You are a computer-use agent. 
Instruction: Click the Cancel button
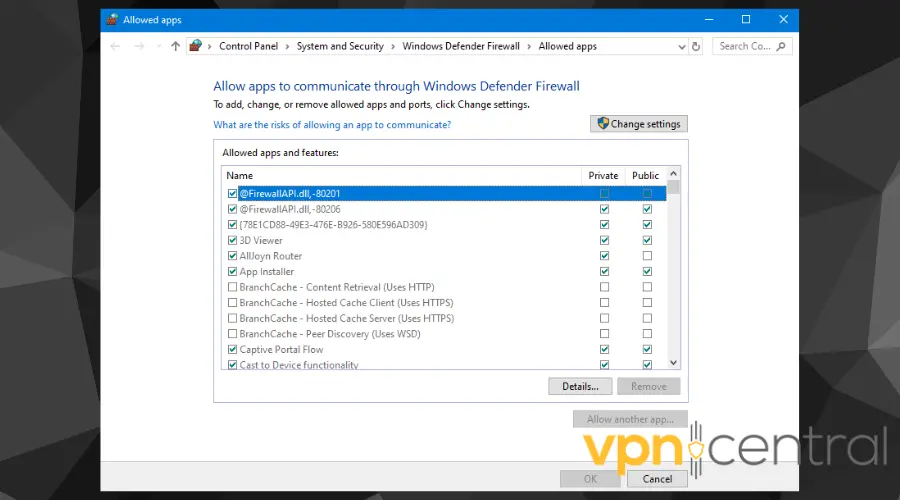657,479
